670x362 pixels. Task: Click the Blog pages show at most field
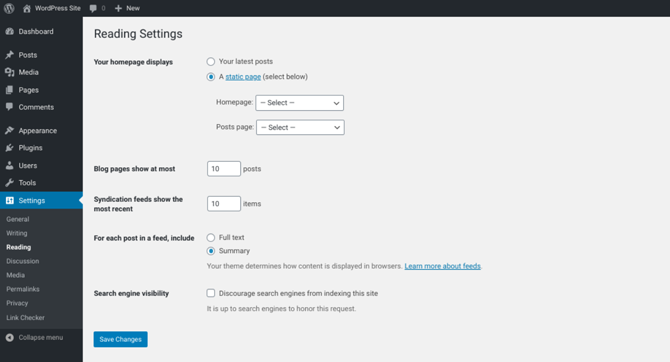224,169
